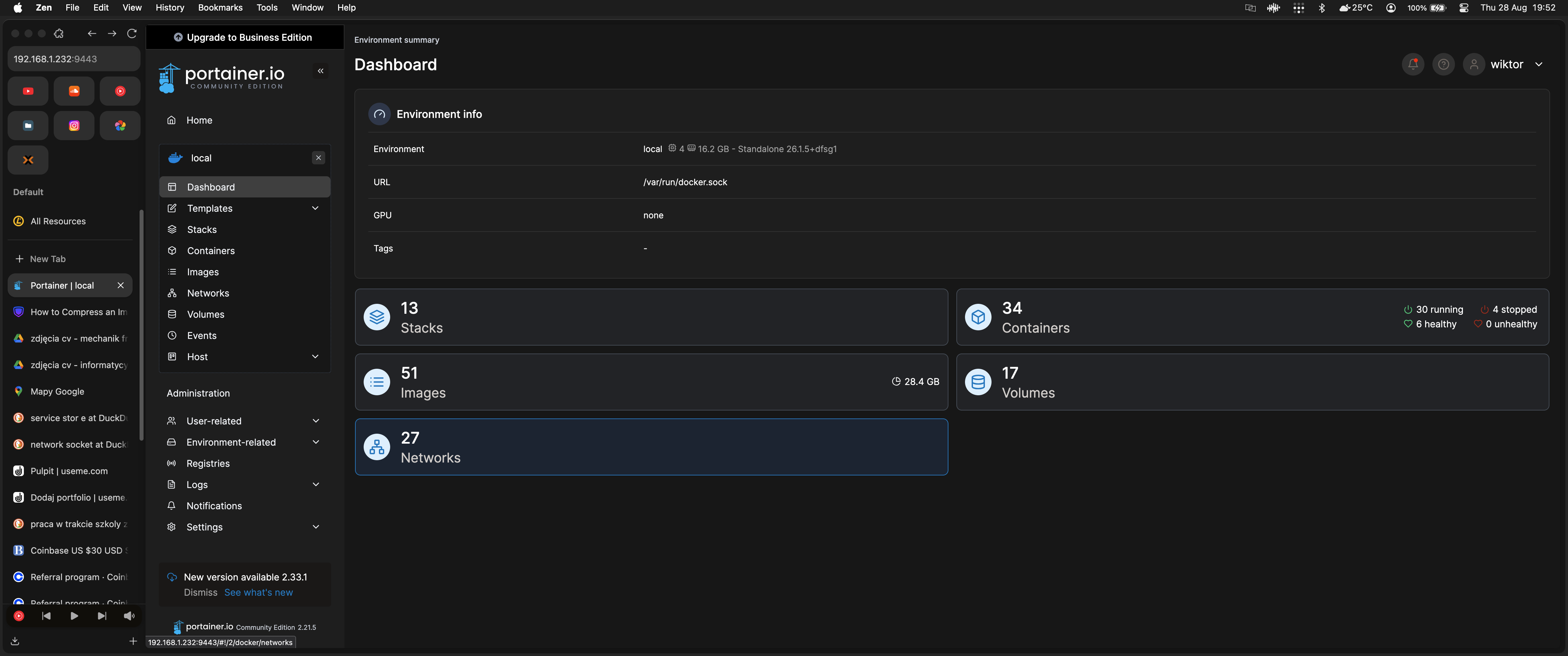Skip to previous track in media controls
The width and height of the screenshot is (1568, 656).
click(46, 617)
